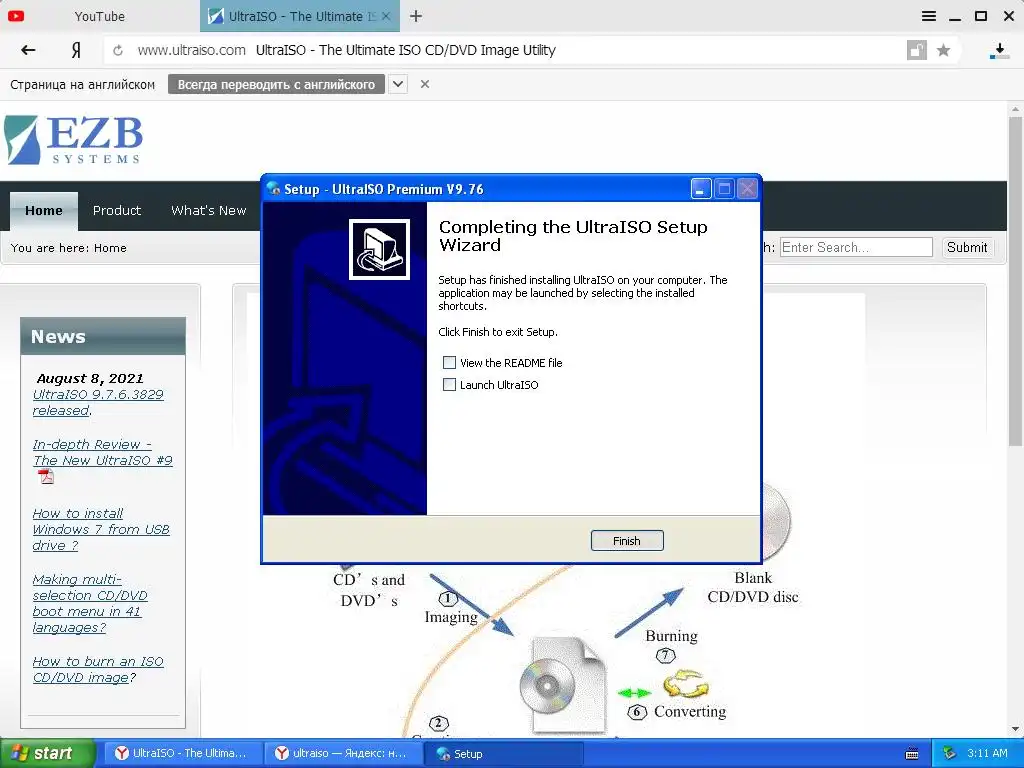This screenshot has height=768, width=1024.
Task: Open the Product menu item
Action: click(x=117, y=210)
